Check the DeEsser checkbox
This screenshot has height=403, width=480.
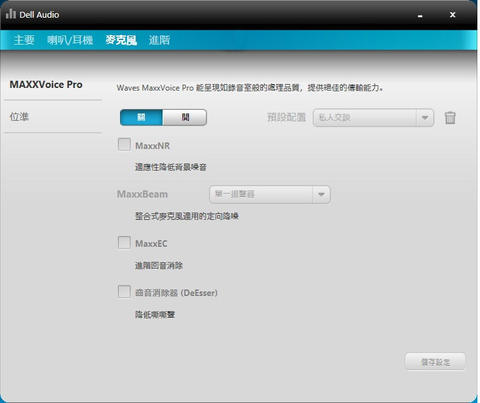pos(124,291)
